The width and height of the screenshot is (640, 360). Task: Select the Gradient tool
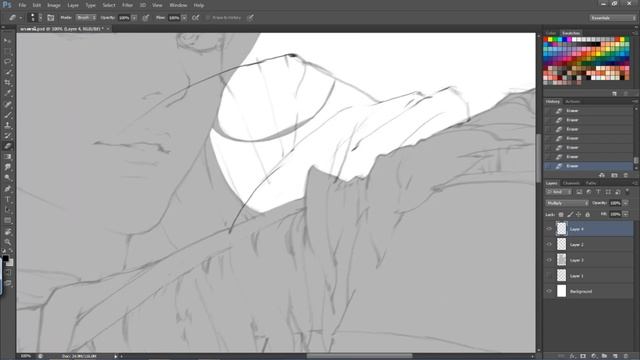[x=7, y=157]
